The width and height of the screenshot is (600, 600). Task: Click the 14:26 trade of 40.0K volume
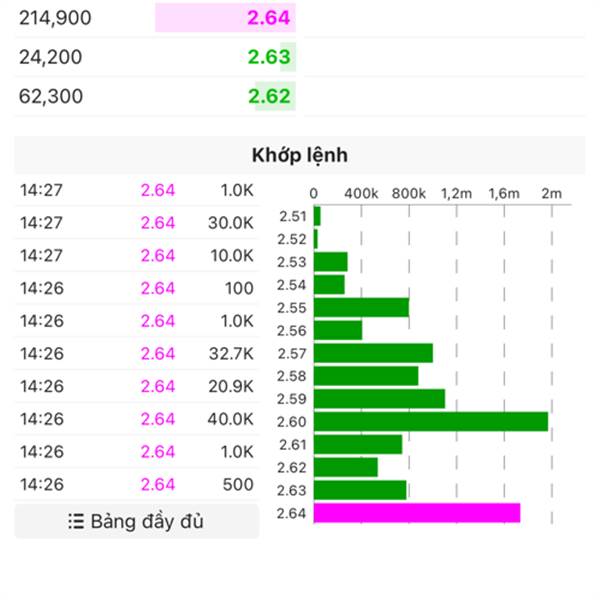[x=137, y=419]
